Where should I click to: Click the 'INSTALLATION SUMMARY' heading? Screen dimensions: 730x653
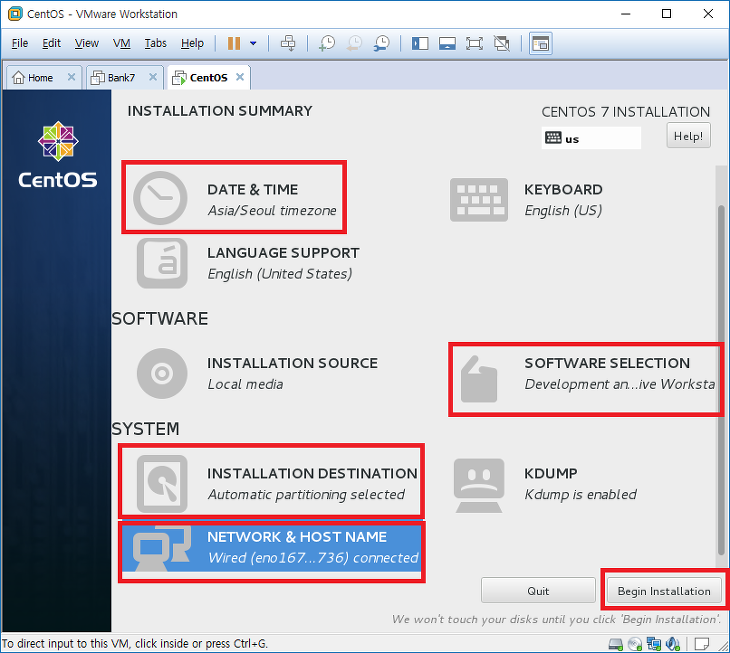click(x=220, y=111)
